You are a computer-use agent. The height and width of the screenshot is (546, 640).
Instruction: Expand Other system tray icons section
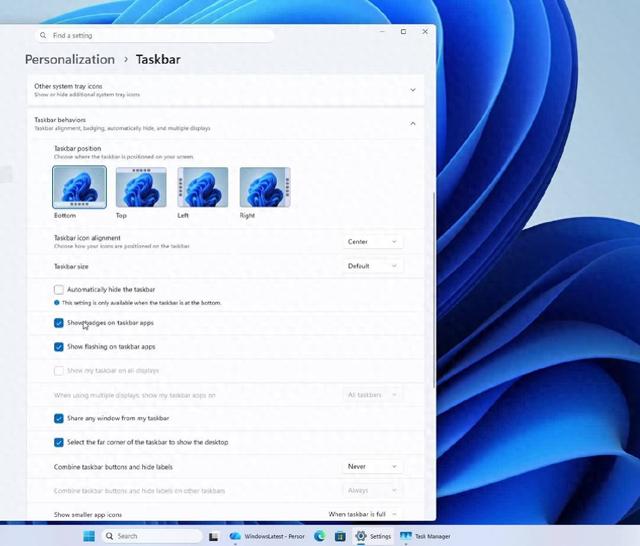point(413,90)
